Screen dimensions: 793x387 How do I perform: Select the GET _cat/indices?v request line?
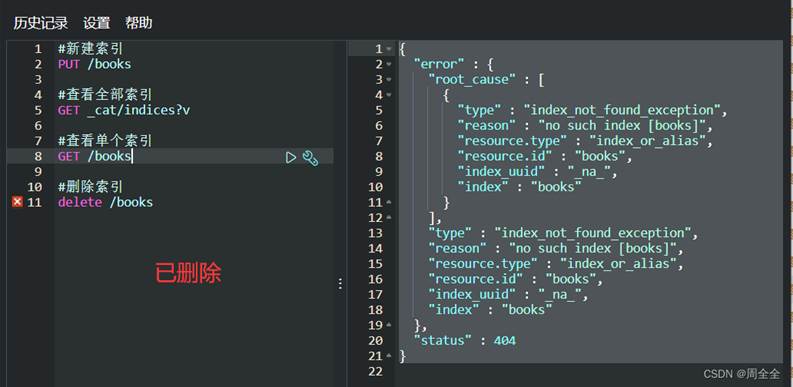[x=124, y=110]
